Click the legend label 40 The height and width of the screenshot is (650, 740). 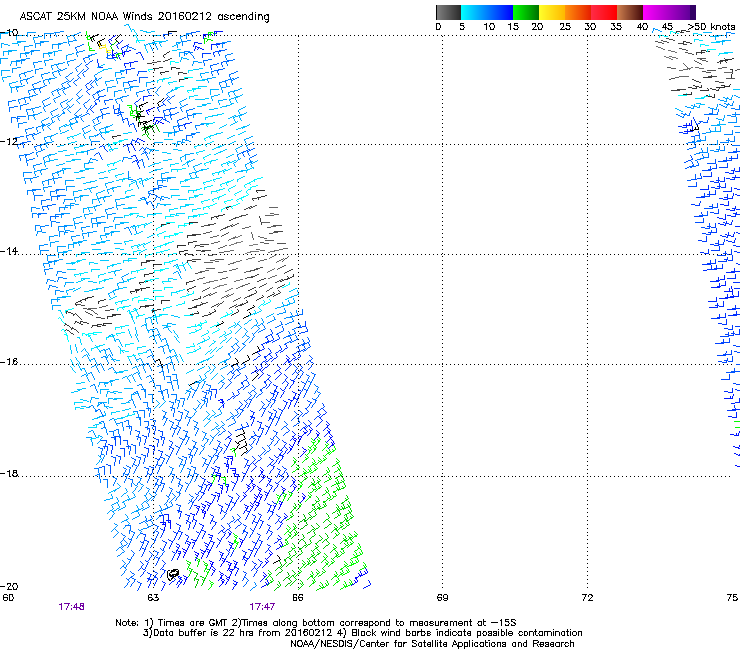642,27
